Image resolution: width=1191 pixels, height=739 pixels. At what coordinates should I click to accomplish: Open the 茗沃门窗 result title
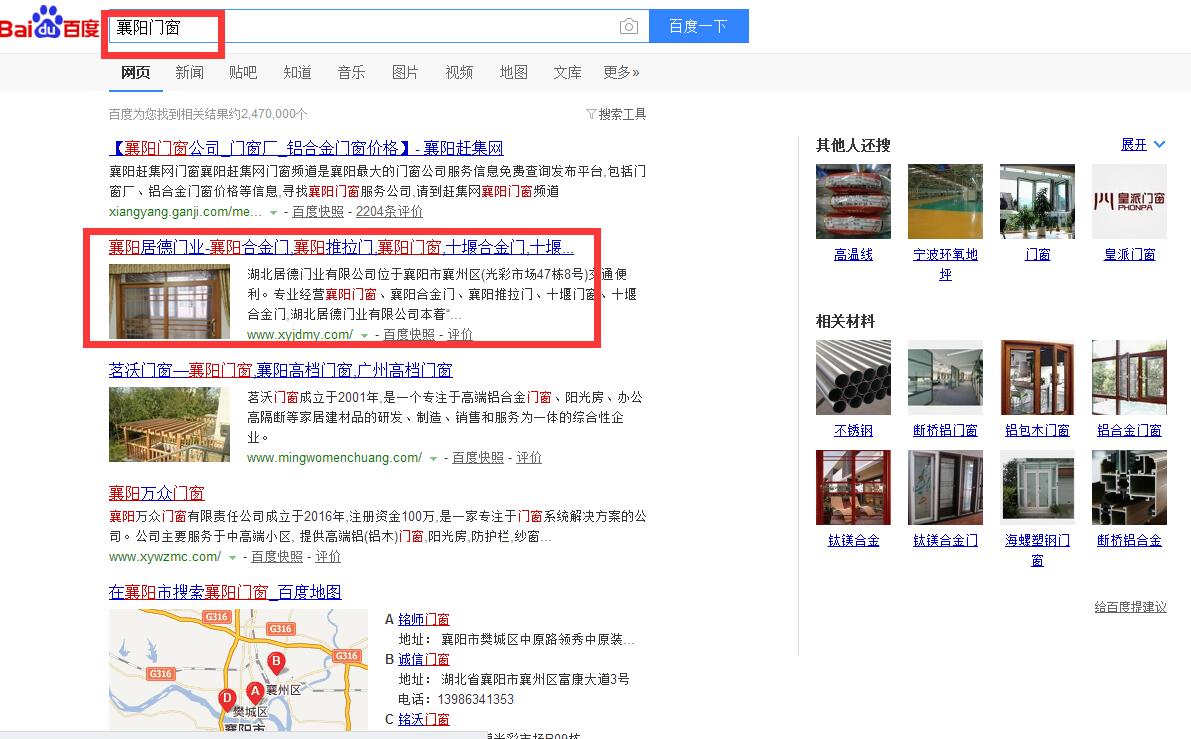pos(280,370)
